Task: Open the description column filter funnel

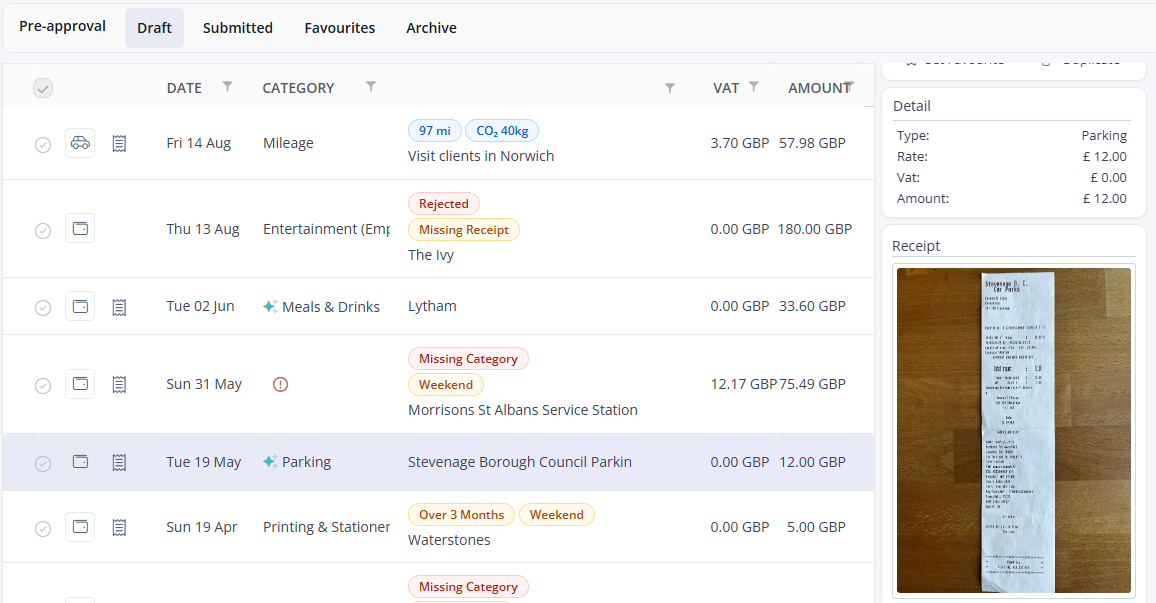Action: pyautogui.click(x=669, y=88)
